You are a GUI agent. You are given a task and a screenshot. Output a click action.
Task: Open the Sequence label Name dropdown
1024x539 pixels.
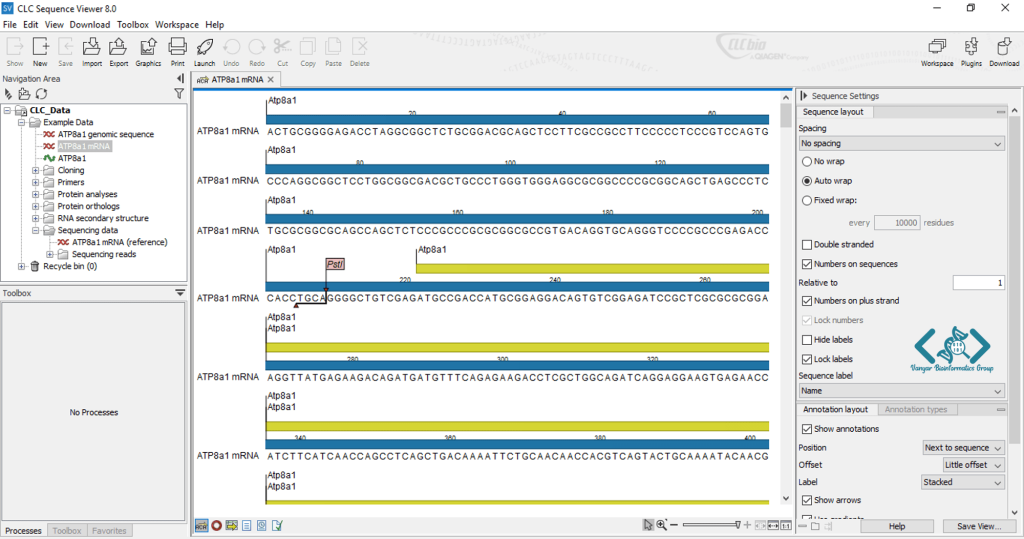(901, 391)
